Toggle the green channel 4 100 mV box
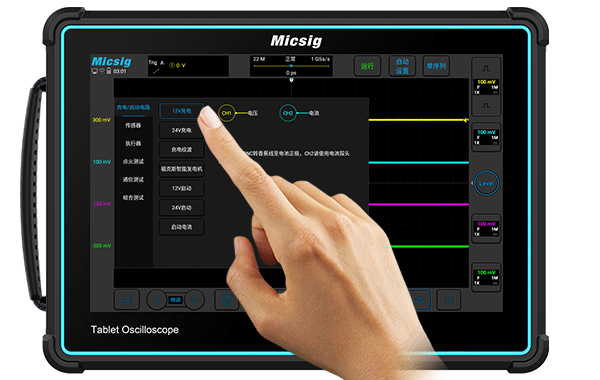 (x=486, y=277)
